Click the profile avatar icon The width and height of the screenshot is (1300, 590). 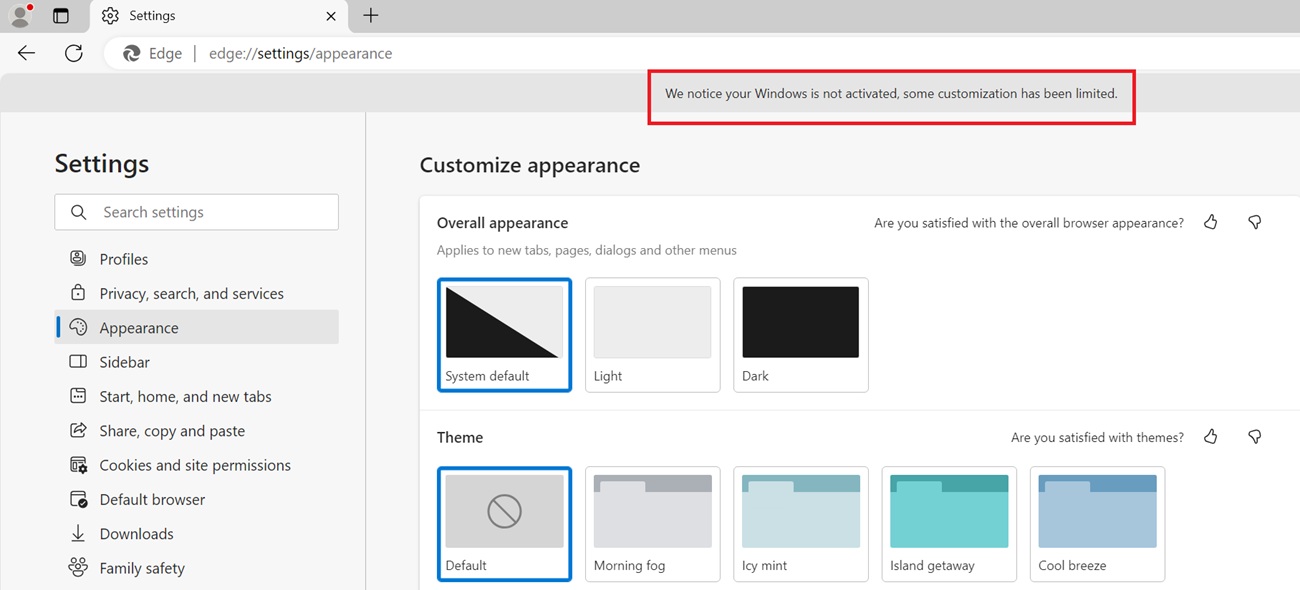pos(20,16)
